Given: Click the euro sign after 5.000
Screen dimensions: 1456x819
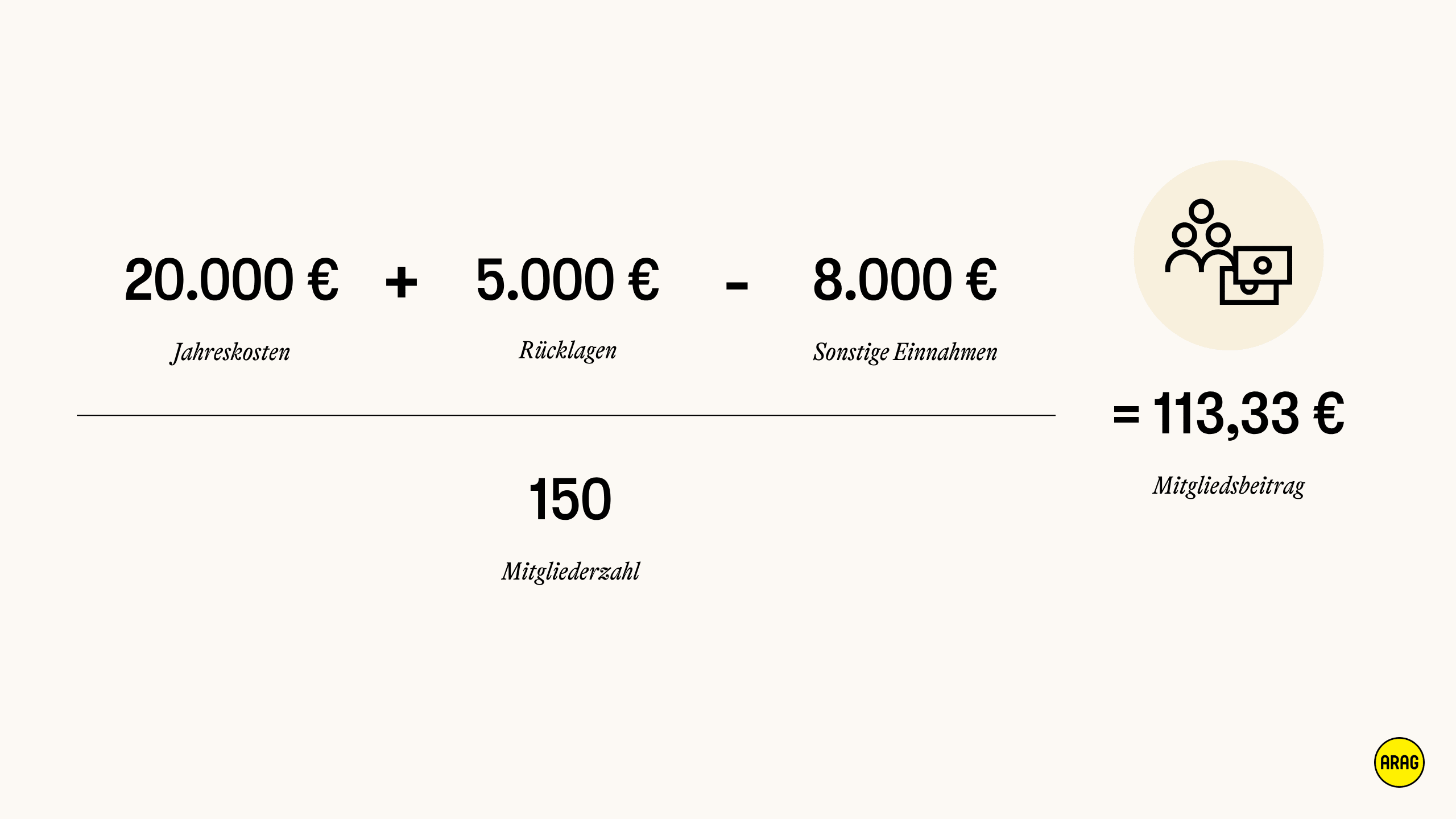Looking at the screenshot, I should pos(643,279).
